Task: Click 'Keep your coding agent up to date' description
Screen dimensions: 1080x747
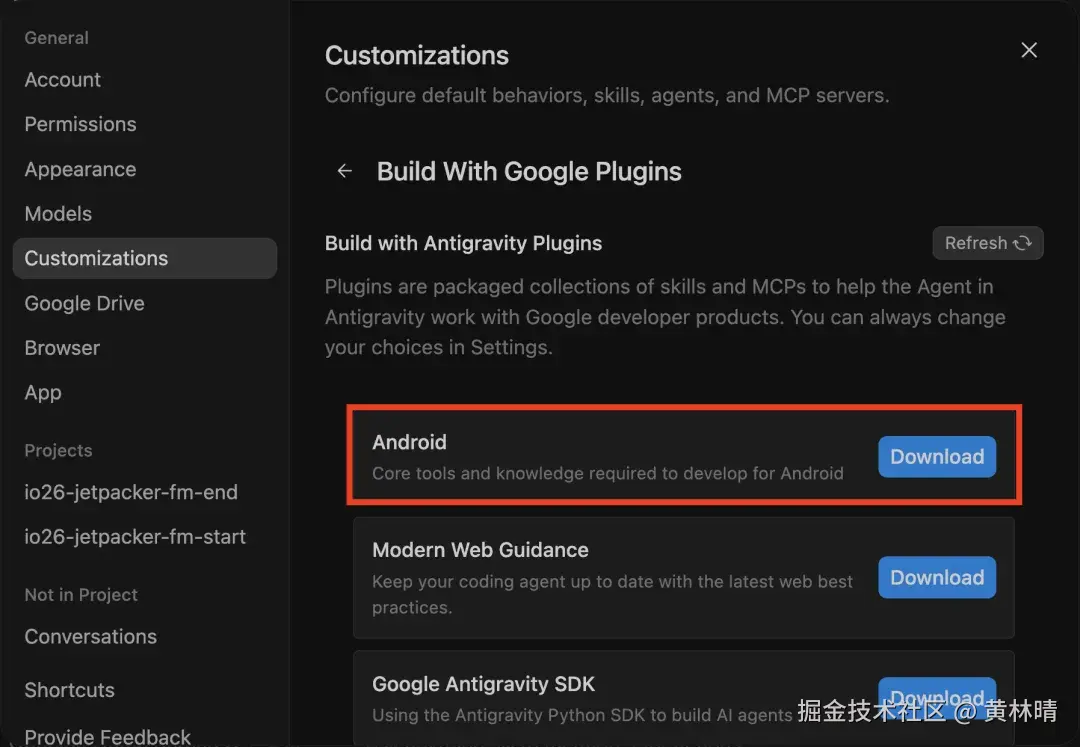Action: click(612, 594)
